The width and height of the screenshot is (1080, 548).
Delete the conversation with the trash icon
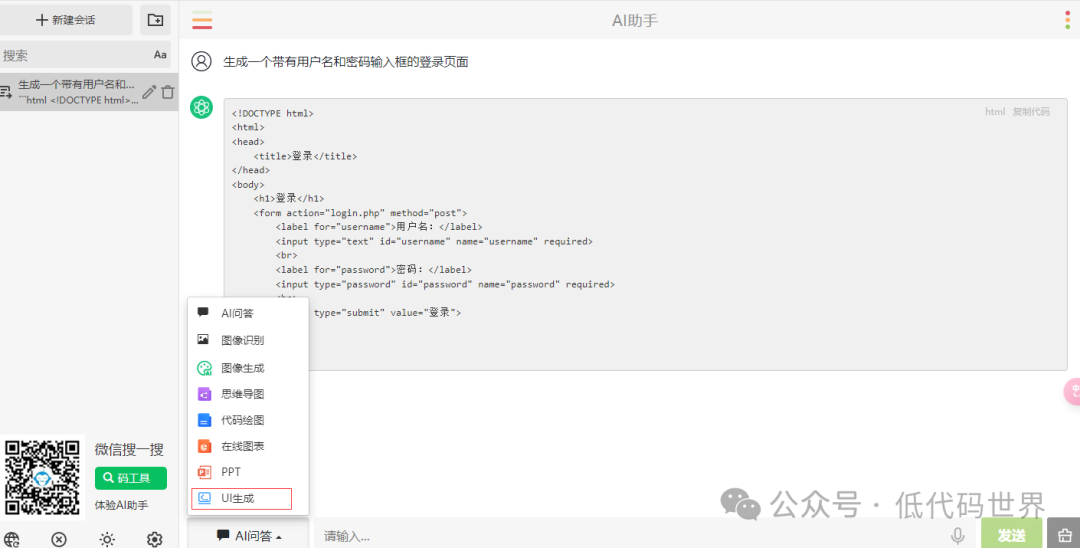(167, 92)
